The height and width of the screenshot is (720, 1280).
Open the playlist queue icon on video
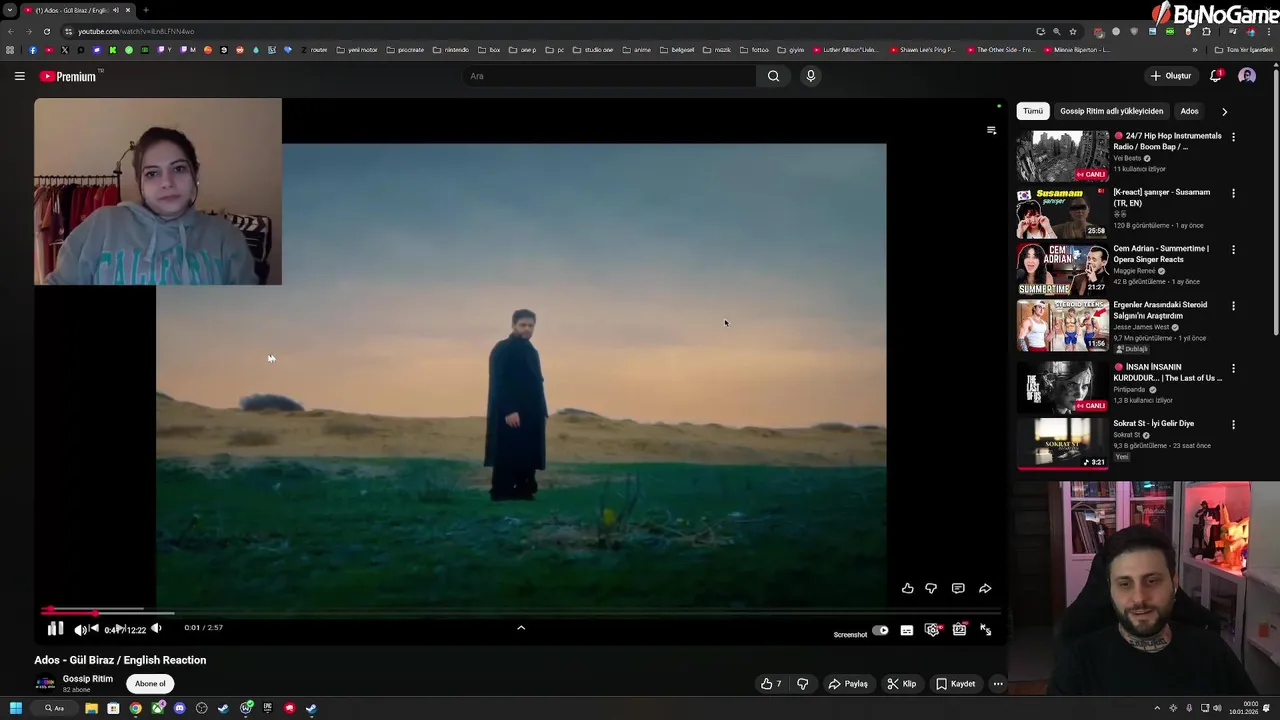coord(991,130)
